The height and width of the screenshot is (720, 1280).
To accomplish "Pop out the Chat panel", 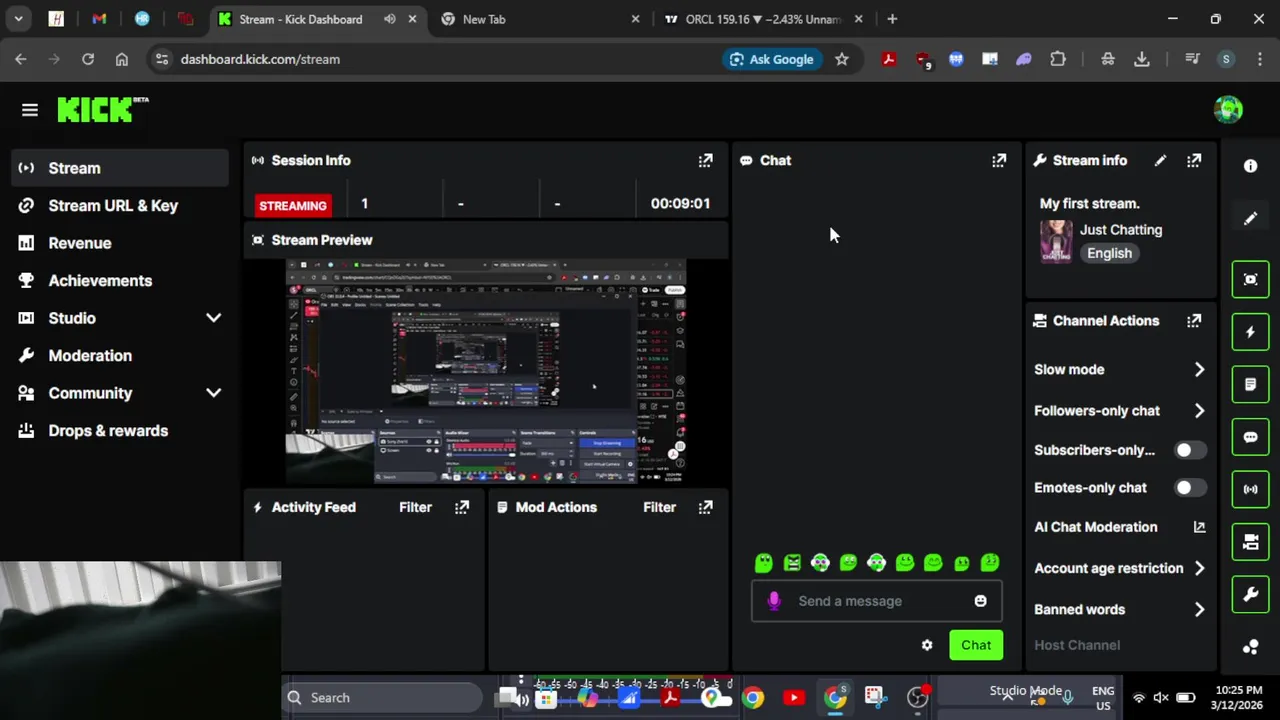I will (998, 160).
